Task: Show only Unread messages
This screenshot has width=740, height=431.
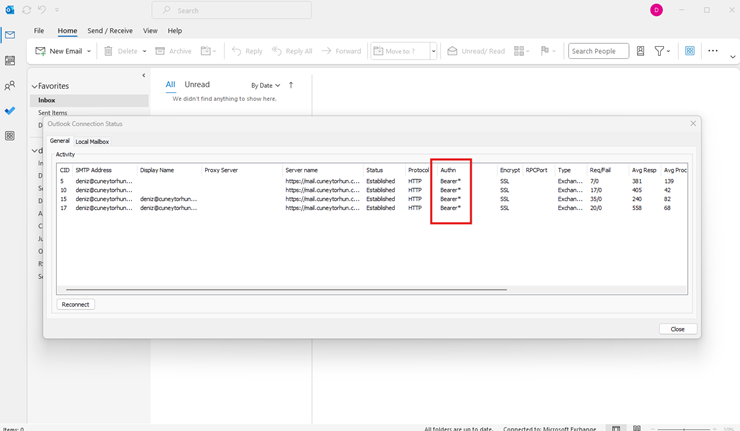Action: 197,85
